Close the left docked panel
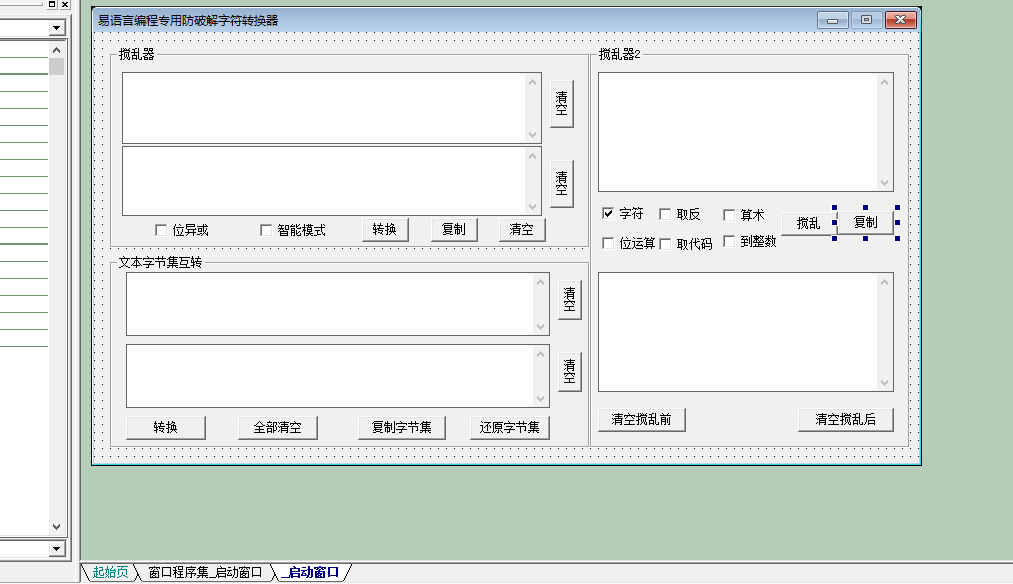This screenshot has width=1013, height=584. point(65,4)
